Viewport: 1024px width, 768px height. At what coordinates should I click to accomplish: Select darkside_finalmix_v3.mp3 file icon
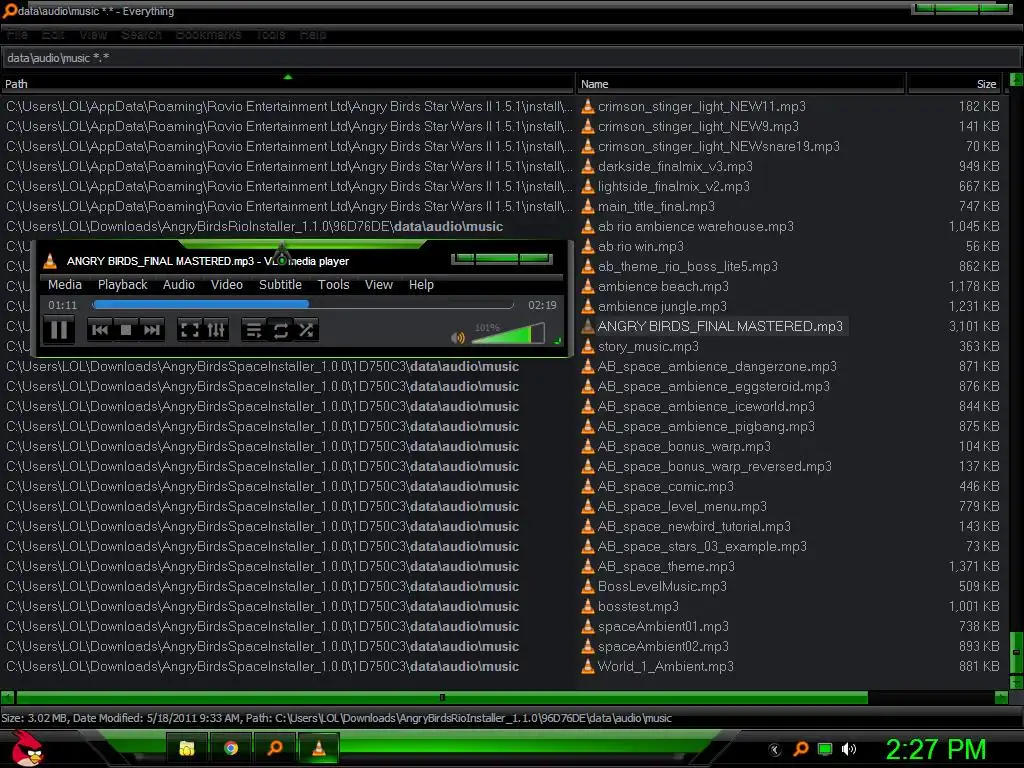tap(588, 167)
